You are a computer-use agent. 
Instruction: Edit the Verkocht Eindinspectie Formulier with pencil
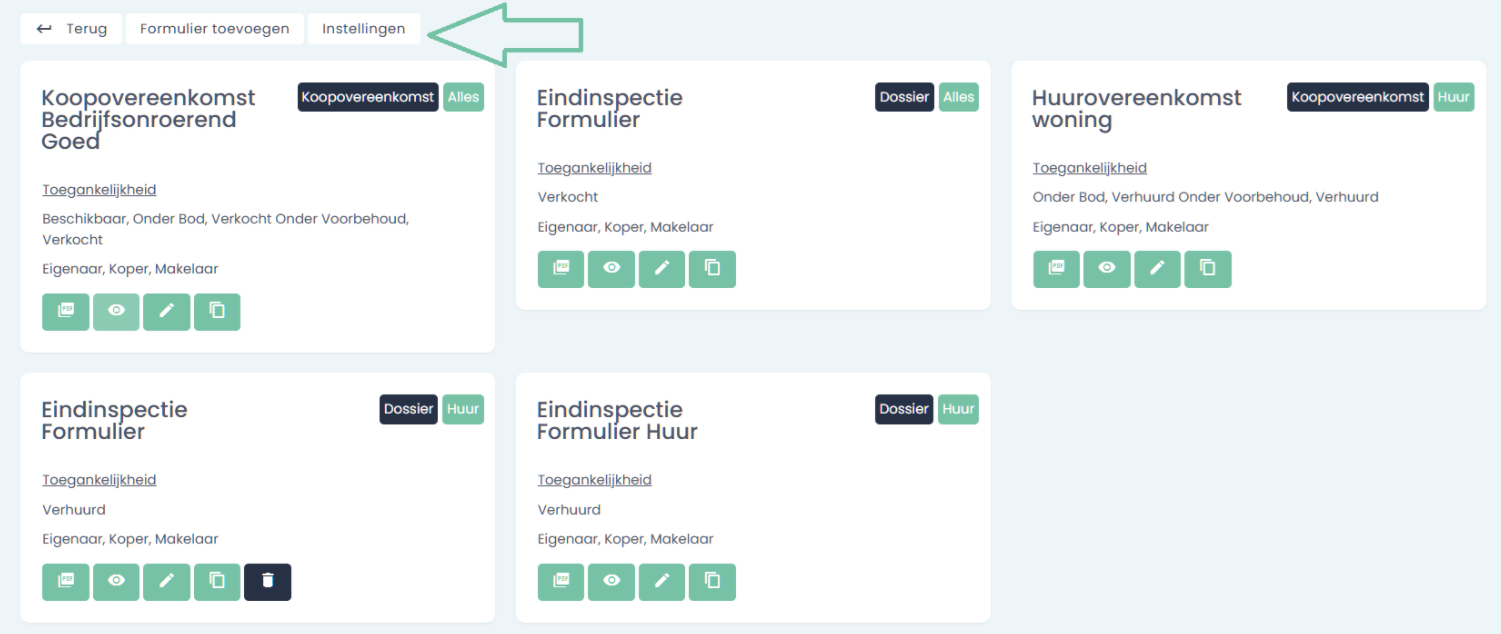(662, 269)
